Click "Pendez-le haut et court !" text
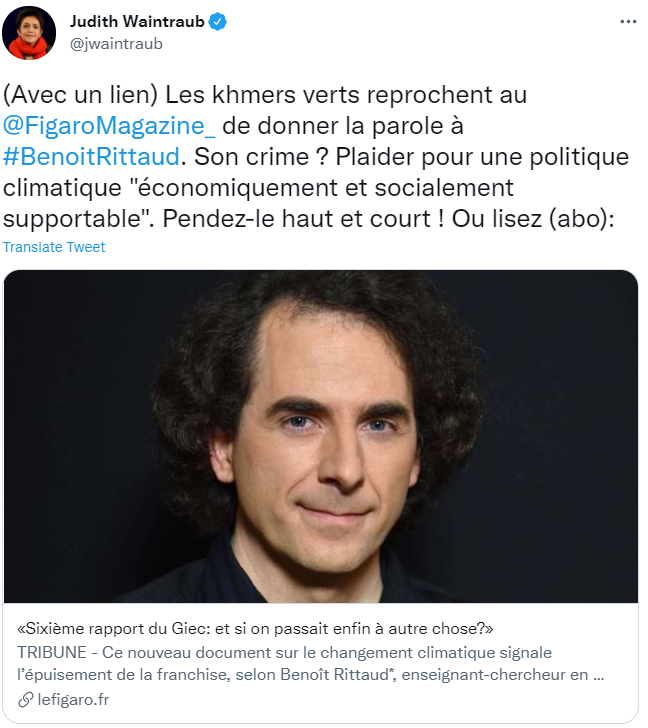648x728 pixels. pos(304,219)
